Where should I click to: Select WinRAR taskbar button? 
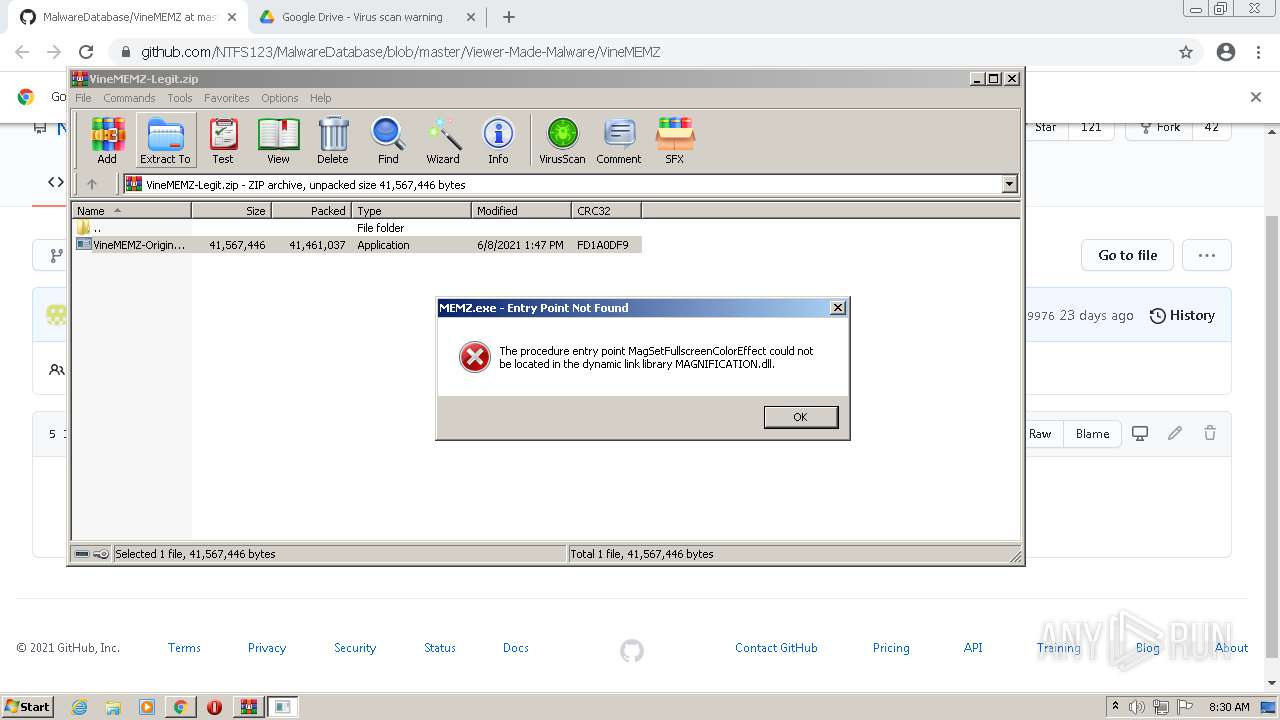pos(248,707)
